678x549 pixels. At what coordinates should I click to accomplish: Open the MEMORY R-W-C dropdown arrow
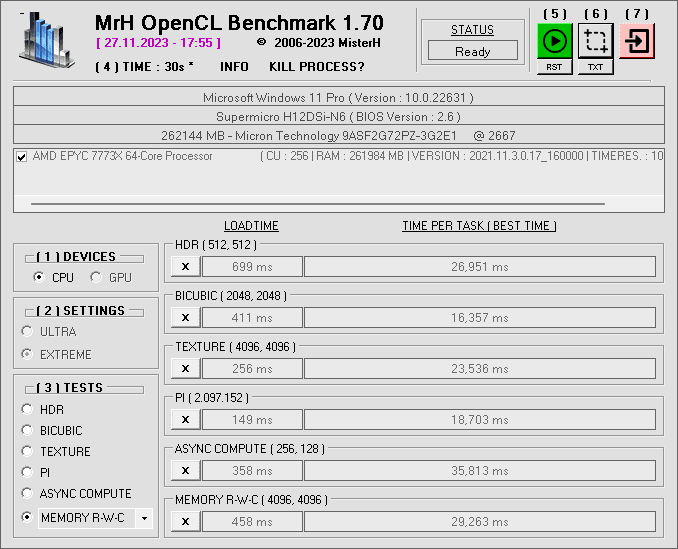point(144,518)
